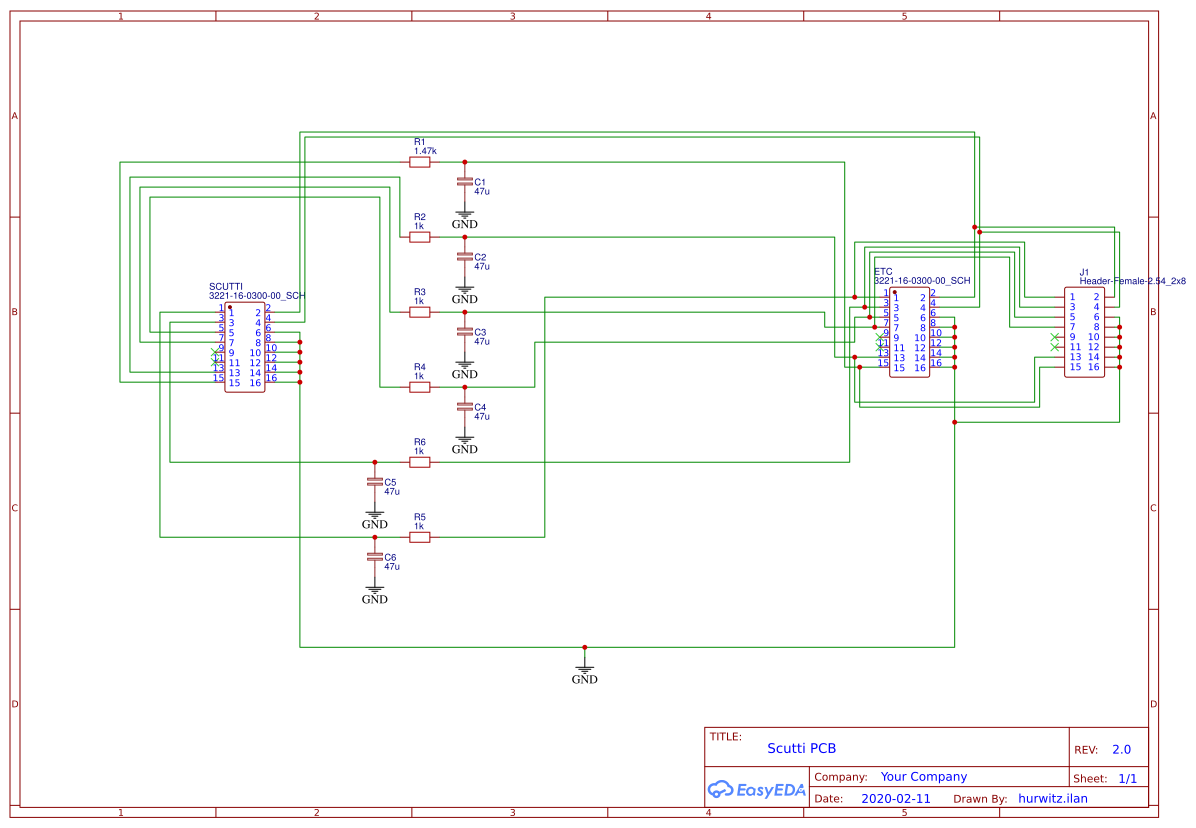Select resistor R3 with 1k value

click(420, 311)
